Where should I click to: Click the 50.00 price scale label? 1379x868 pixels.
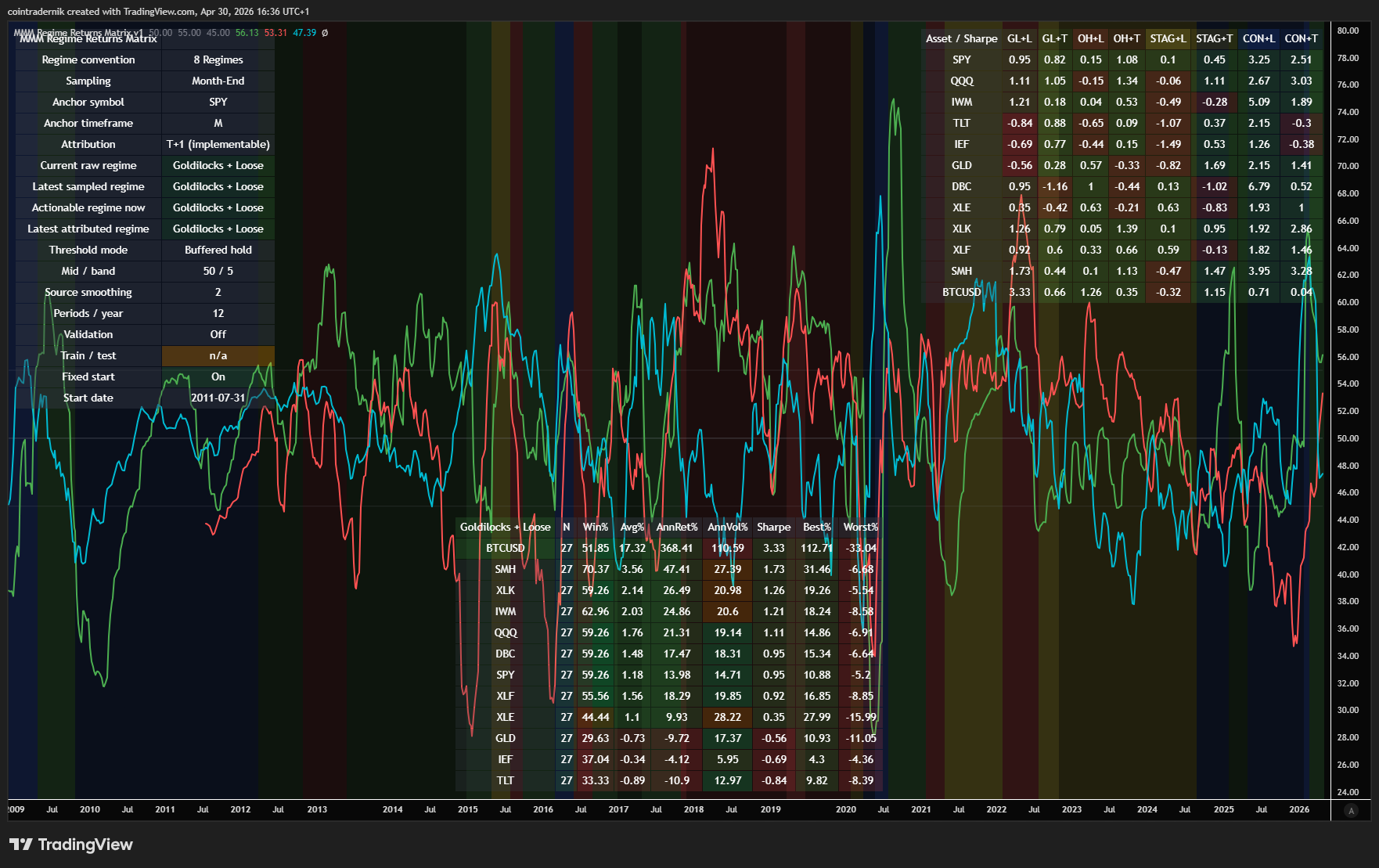click(x=1348, y=439)
